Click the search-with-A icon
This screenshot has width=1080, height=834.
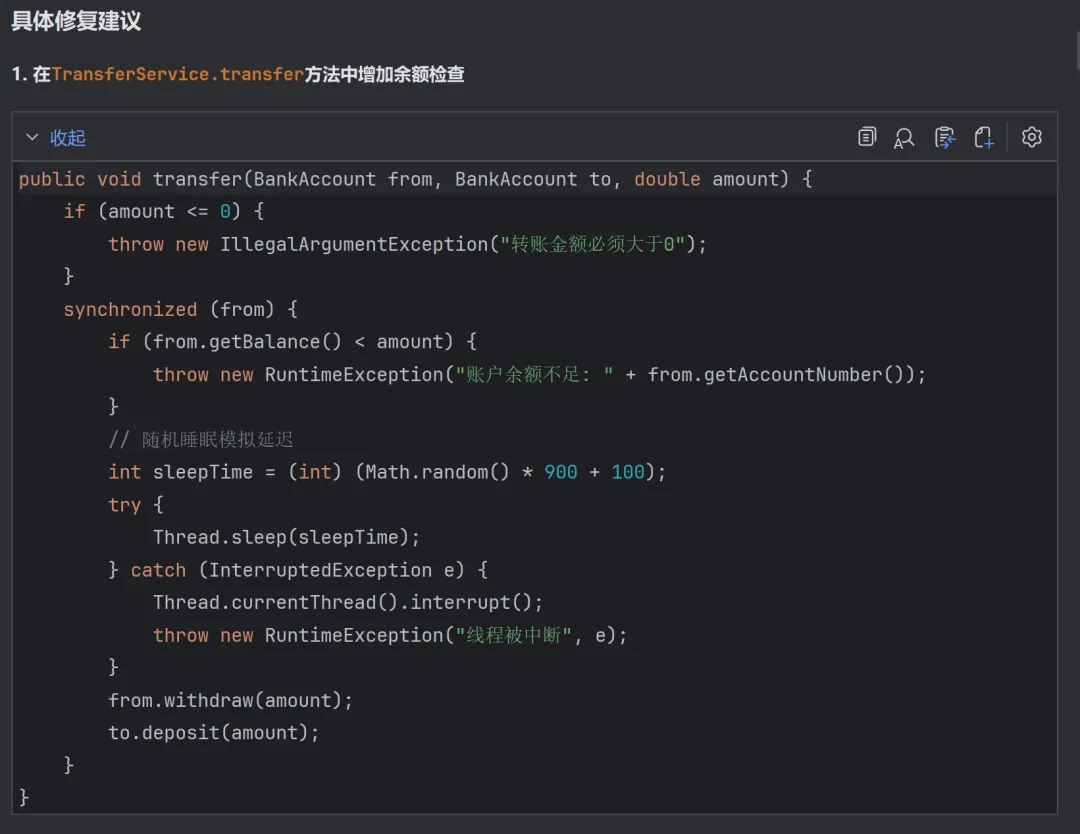[904, 138]
